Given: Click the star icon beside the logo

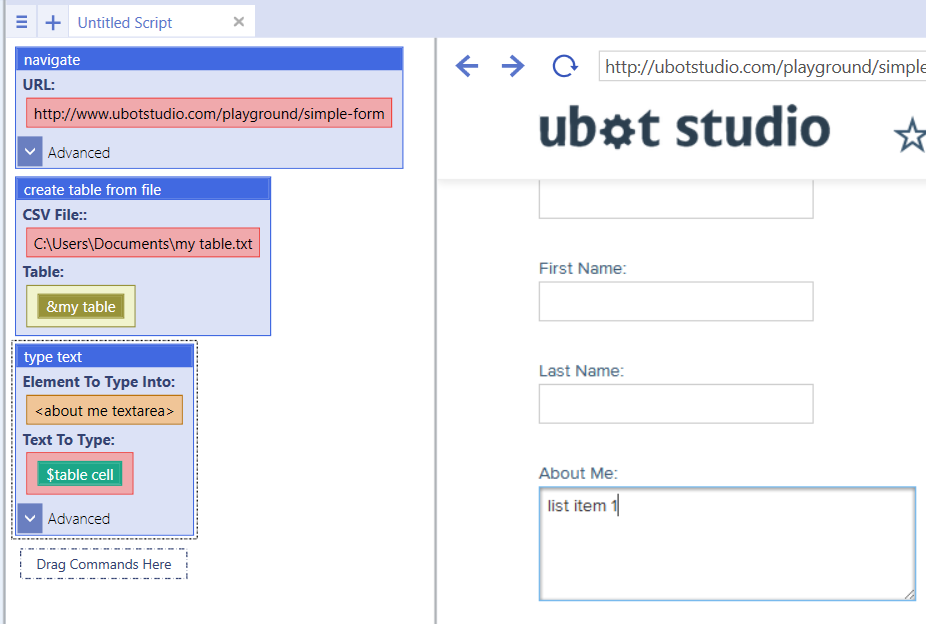Looking at the screenshot, I should coord(911,135).
